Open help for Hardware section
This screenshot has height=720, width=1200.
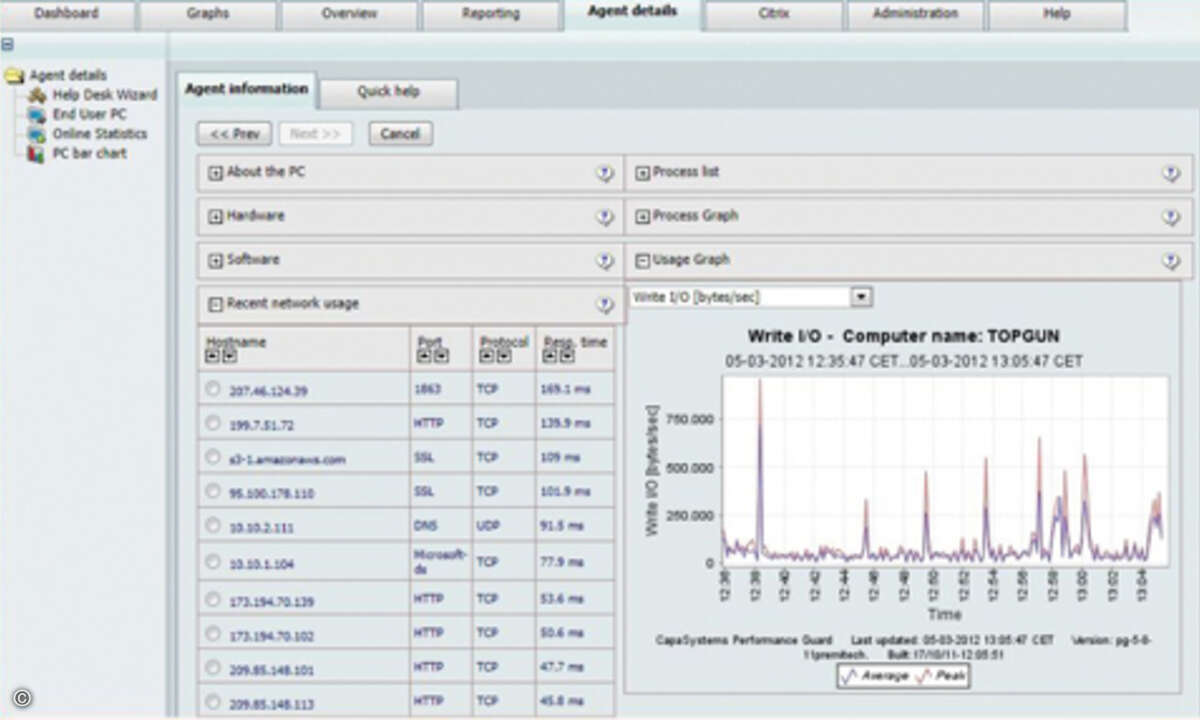pos(605,217)
